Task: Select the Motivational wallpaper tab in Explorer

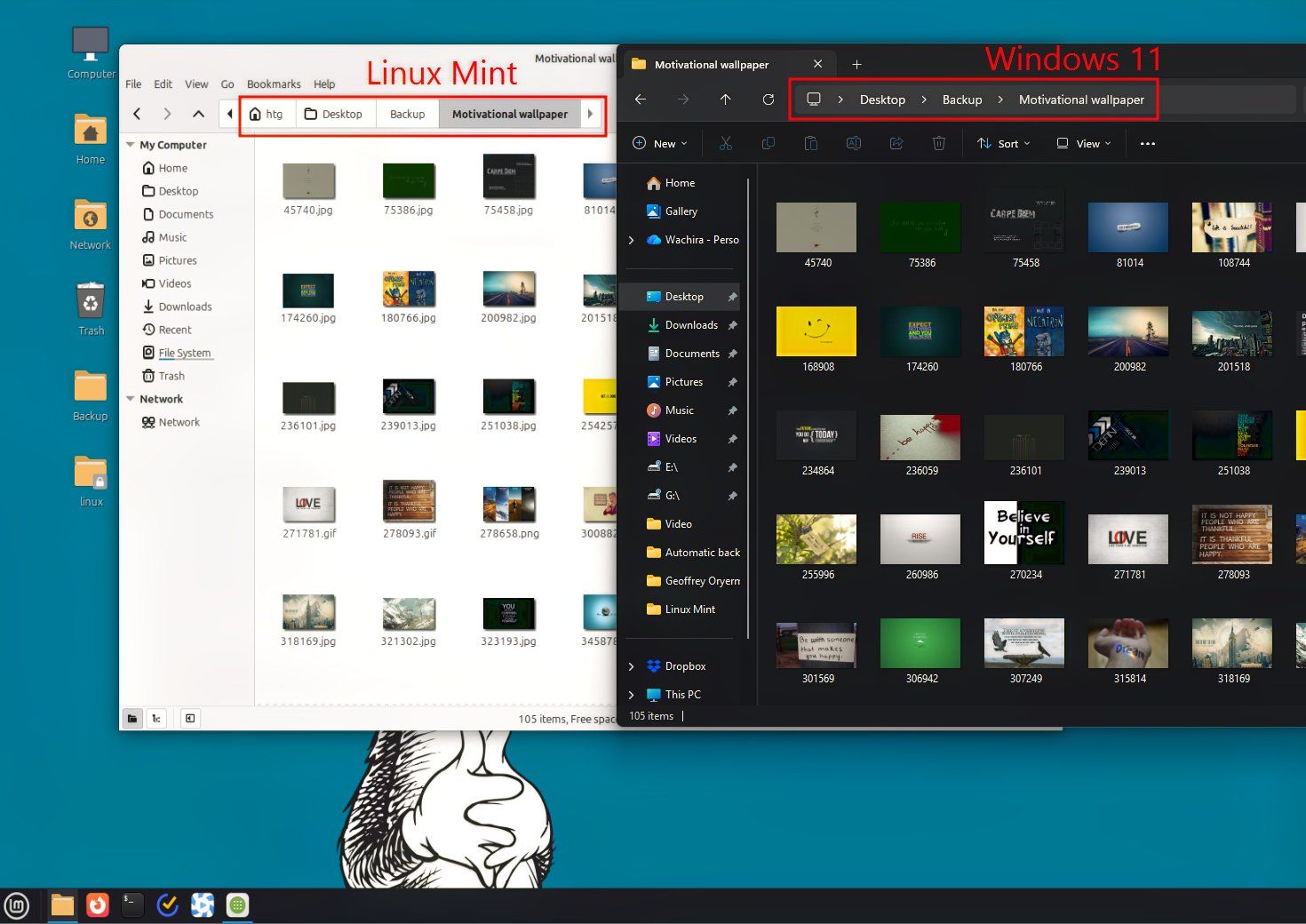Action: [711, 64]
